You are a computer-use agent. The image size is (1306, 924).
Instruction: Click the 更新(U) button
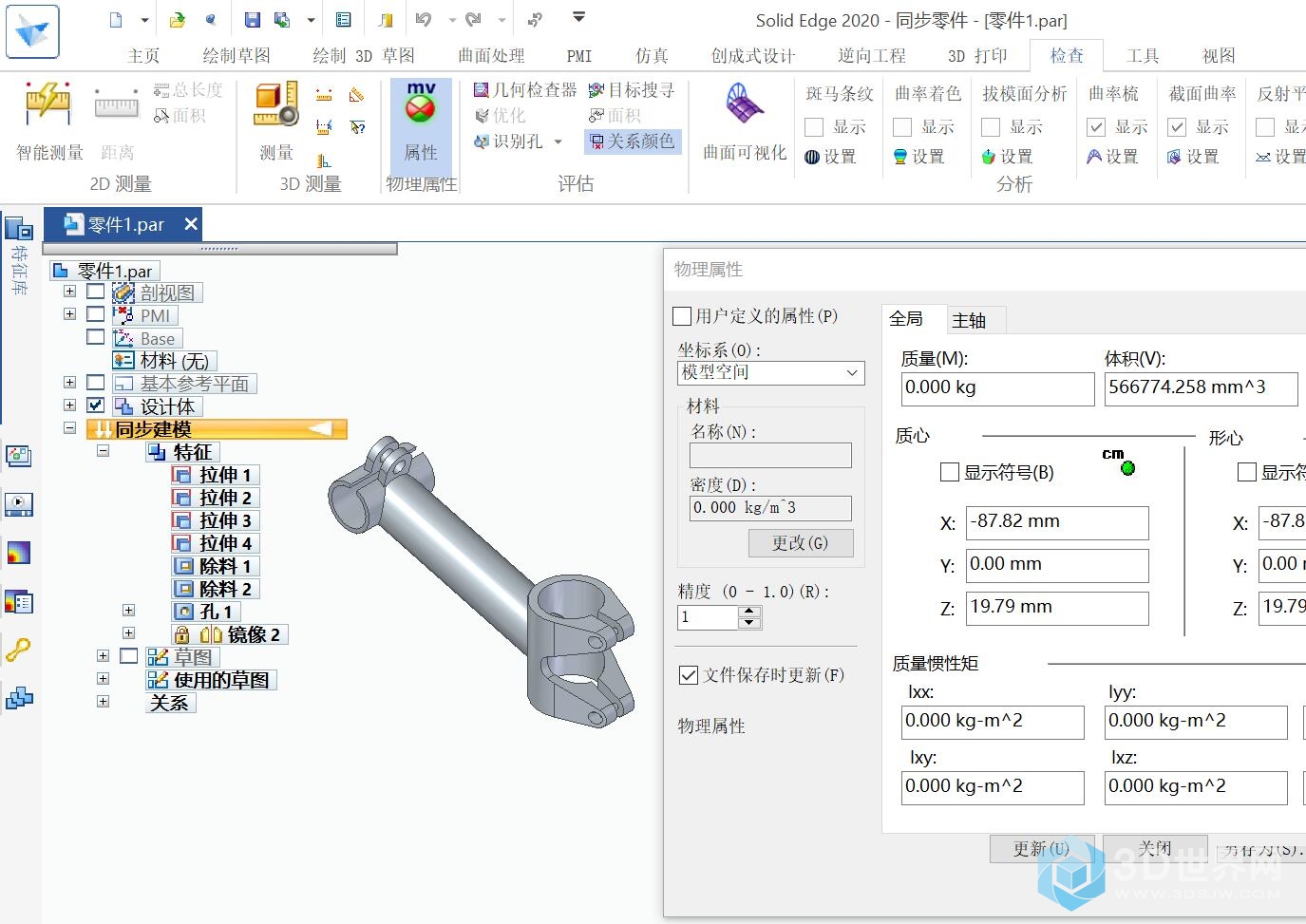1041,849
